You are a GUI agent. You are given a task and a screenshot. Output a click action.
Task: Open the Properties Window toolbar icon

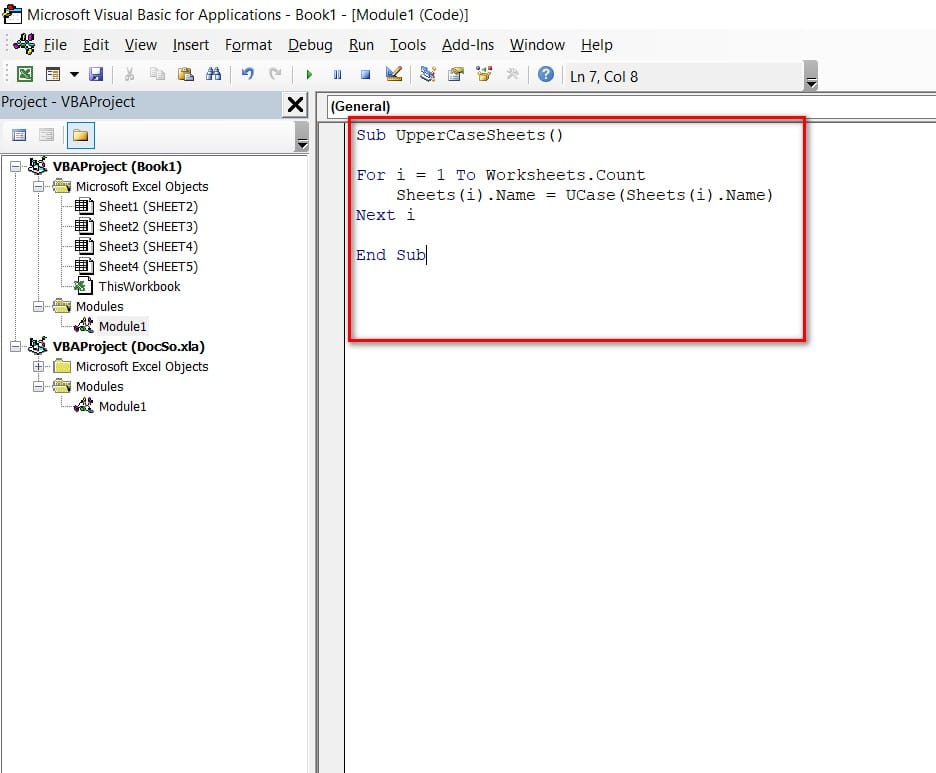[x=456, y=74]
